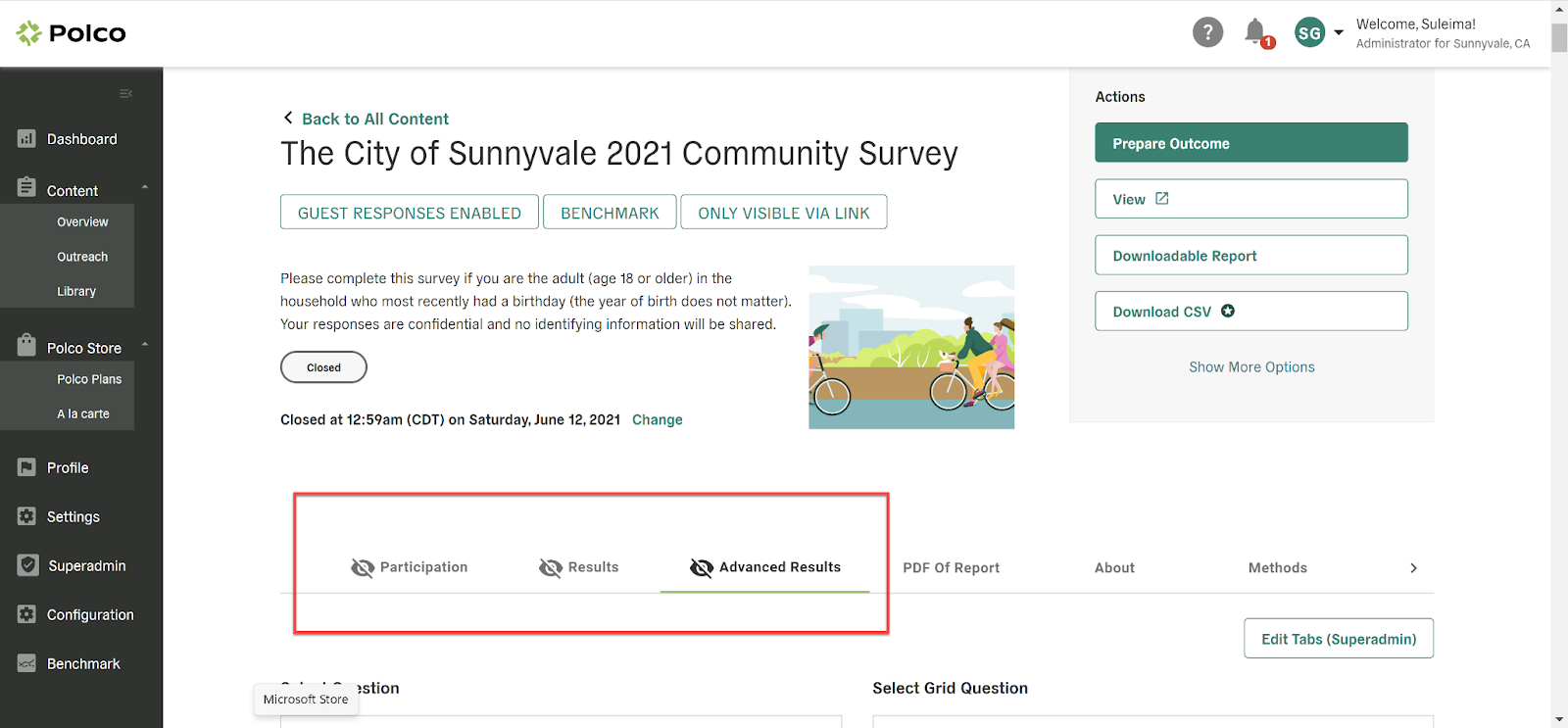The height and width of the screenshot is (728, 1568).
Task: Click the Polco logo
Action: [71, 33]
